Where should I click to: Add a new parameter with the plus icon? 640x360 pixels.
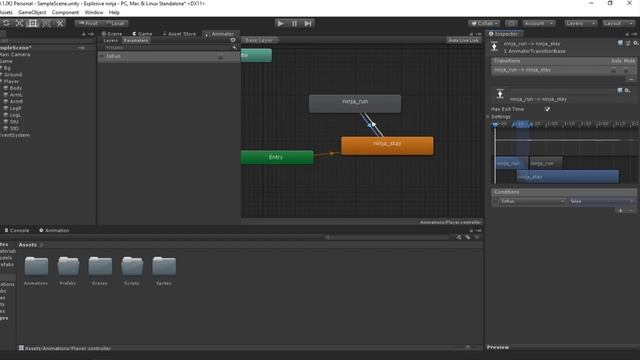[x=234, y=48]
